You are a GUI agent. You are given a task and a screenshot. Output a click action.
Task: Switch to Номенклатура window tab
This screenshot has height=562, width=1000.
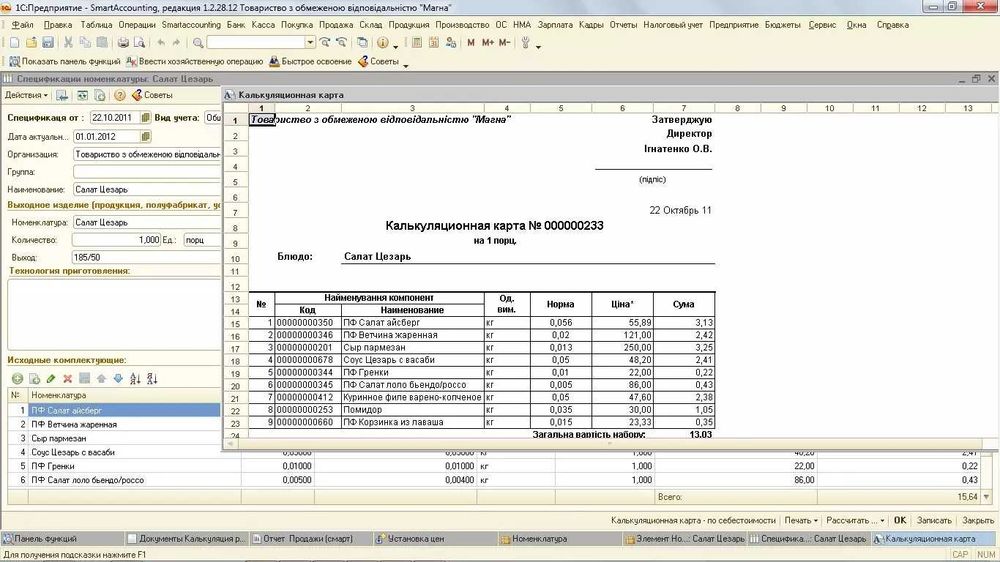tap(540, 539)
